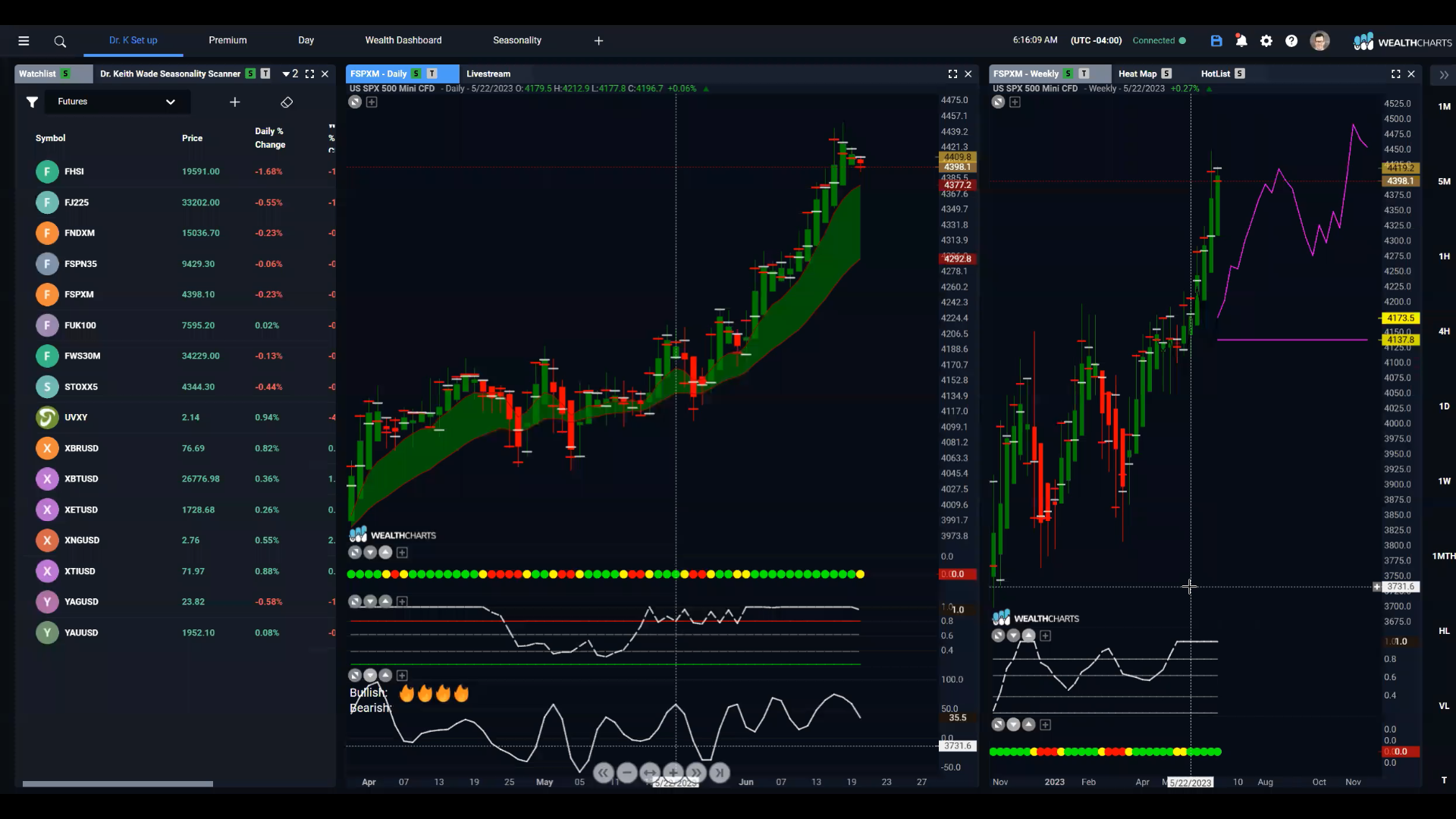Add an indicator pane on the daily chart header

point(372,102)
